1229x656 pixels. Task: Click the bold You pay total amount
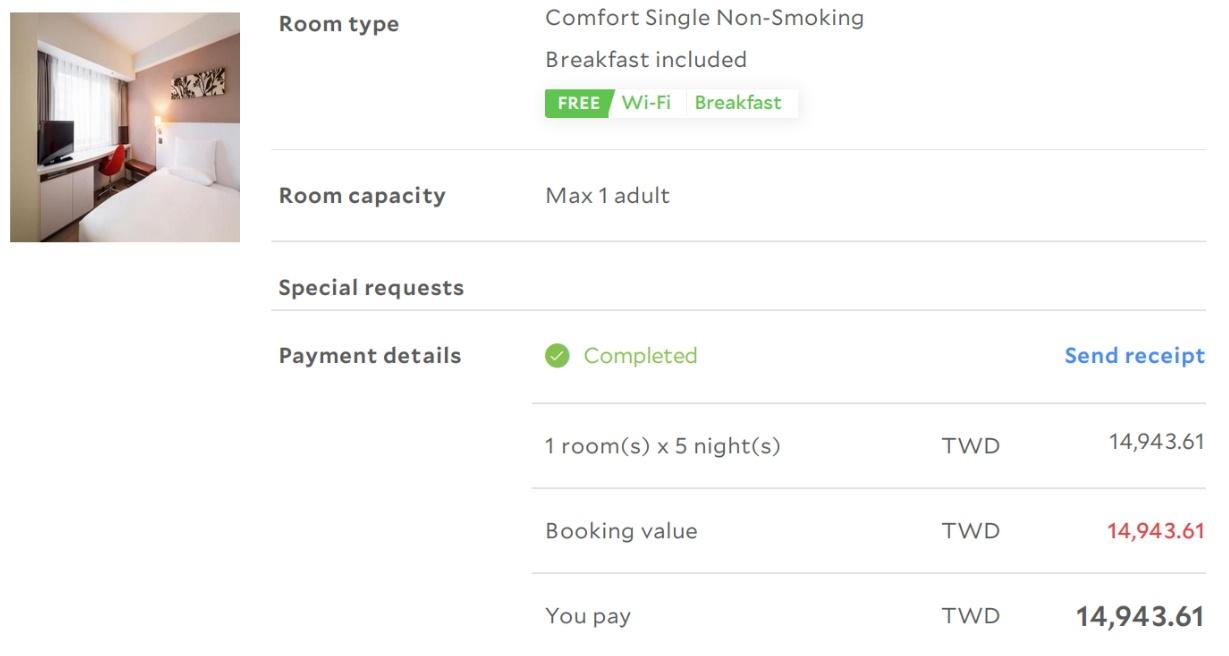(1140, 616)
